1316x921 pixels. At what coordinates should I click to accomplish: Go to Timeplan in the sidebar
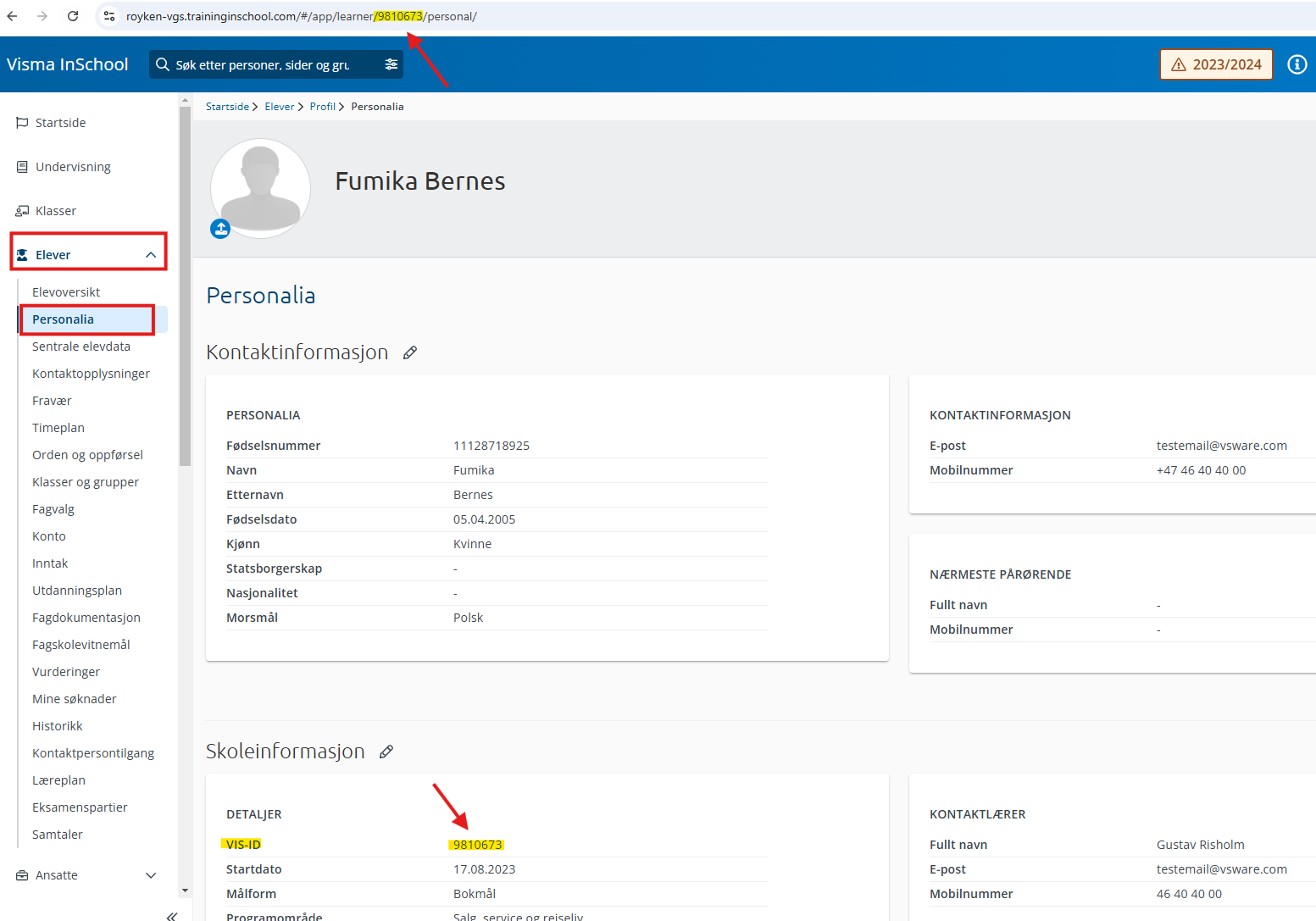tap(58, 428)
